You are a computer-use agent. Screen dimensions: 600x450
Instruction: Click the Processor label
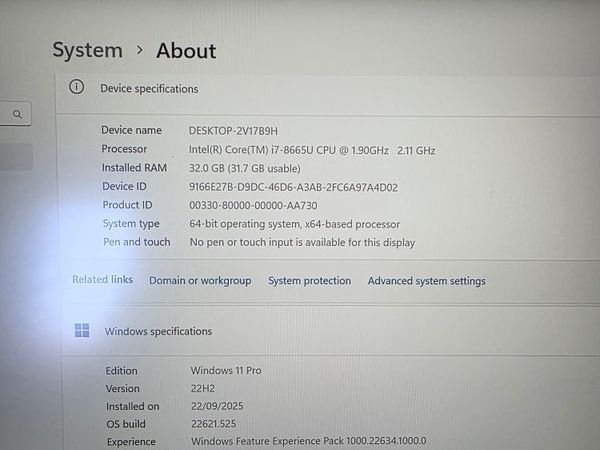click(124, 149)
